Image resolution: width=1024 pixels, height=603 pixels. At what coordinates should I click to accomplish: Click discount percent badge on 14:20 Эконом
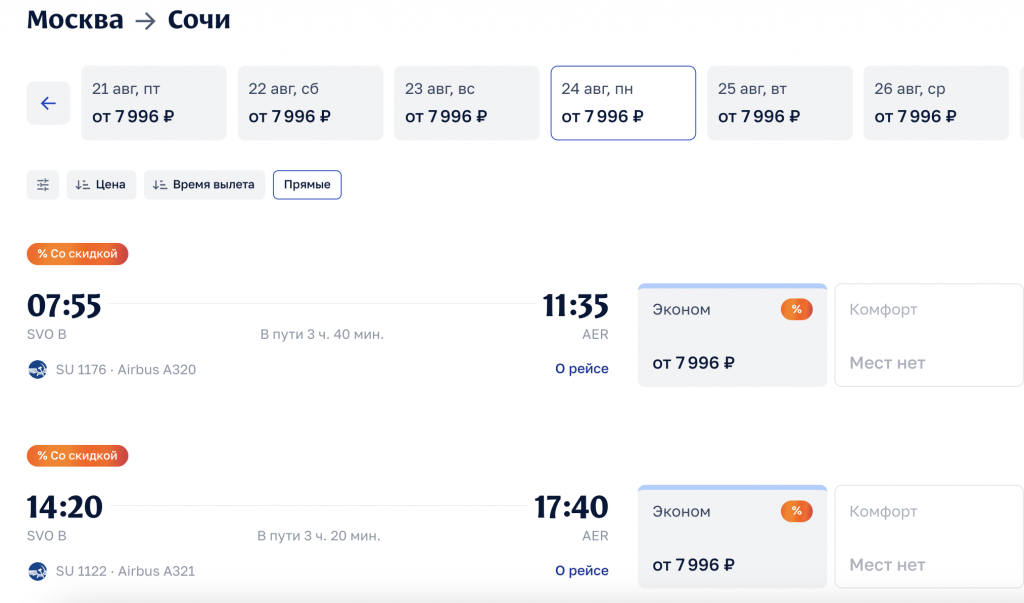pos(796,512)
